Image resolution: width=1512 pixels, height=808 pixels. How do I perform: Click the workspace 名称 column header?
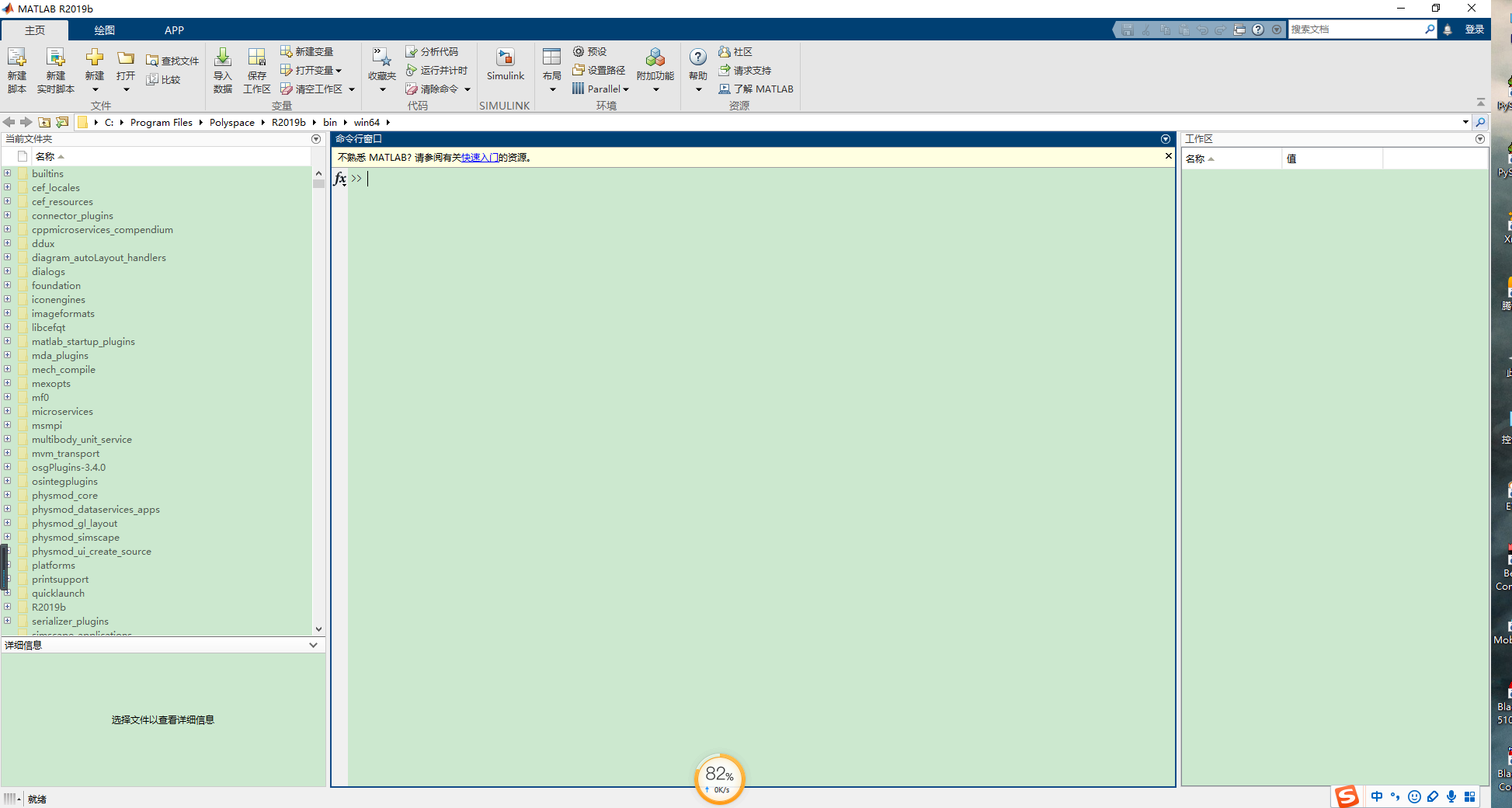[x=1232, y=158]
